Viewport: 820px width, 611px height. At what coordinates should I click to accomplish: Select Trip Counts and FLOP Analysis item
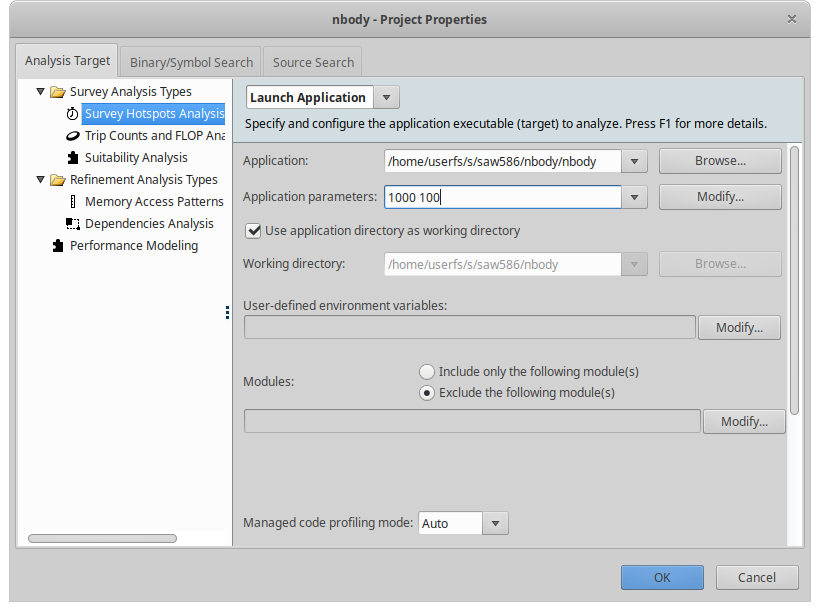coord(154,135)
